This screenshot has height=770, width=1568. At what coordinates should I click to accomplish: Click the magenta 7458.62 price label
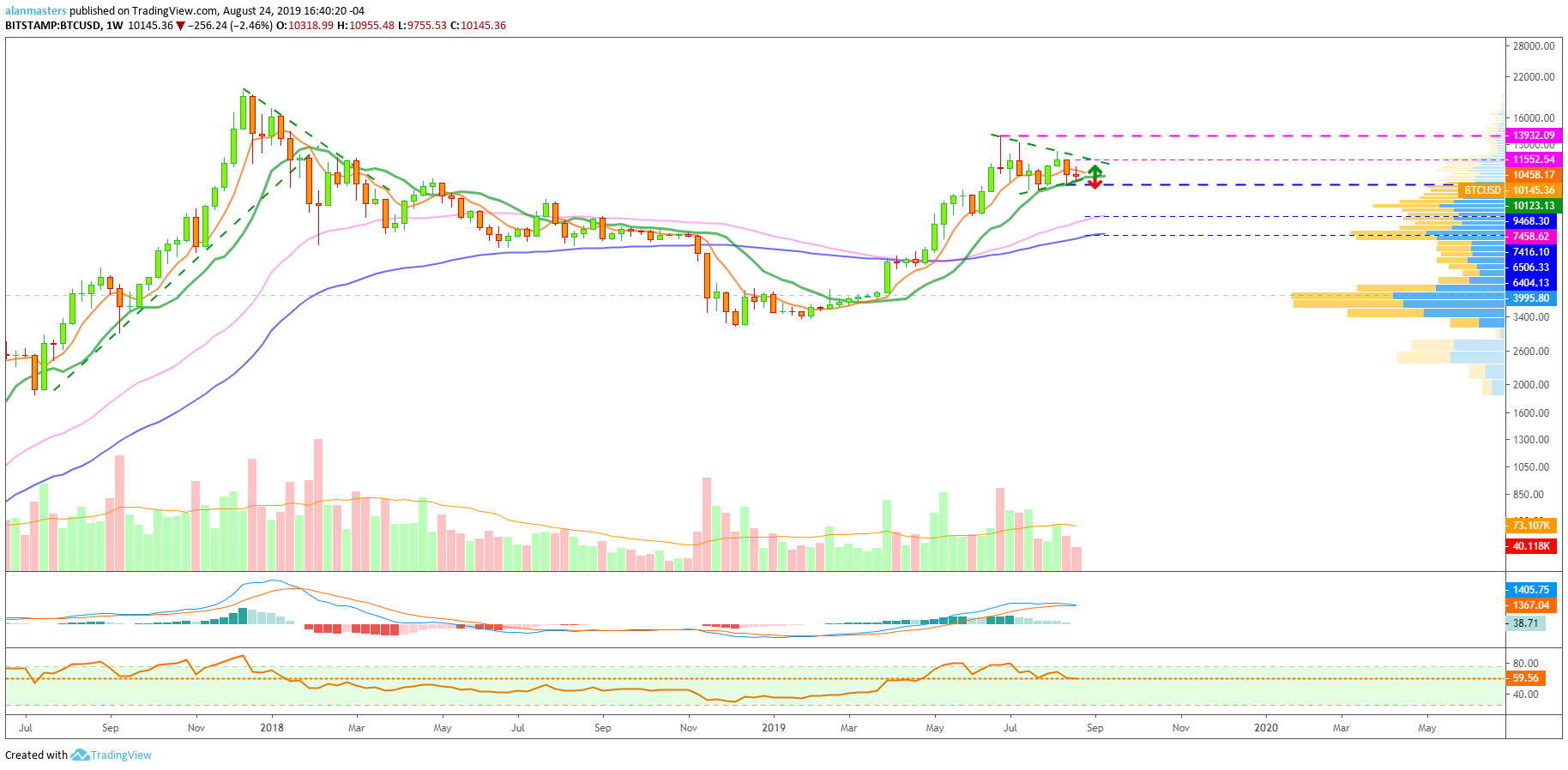pyautogui.click(x=1531, y=237)
